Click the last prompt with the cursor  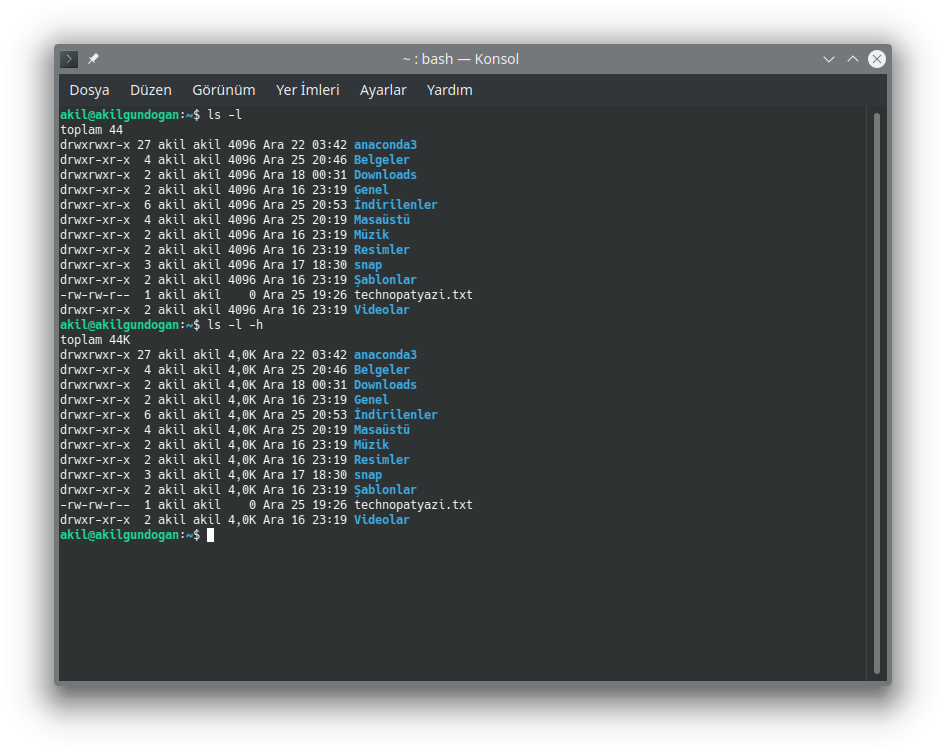(x=137, y=535)
